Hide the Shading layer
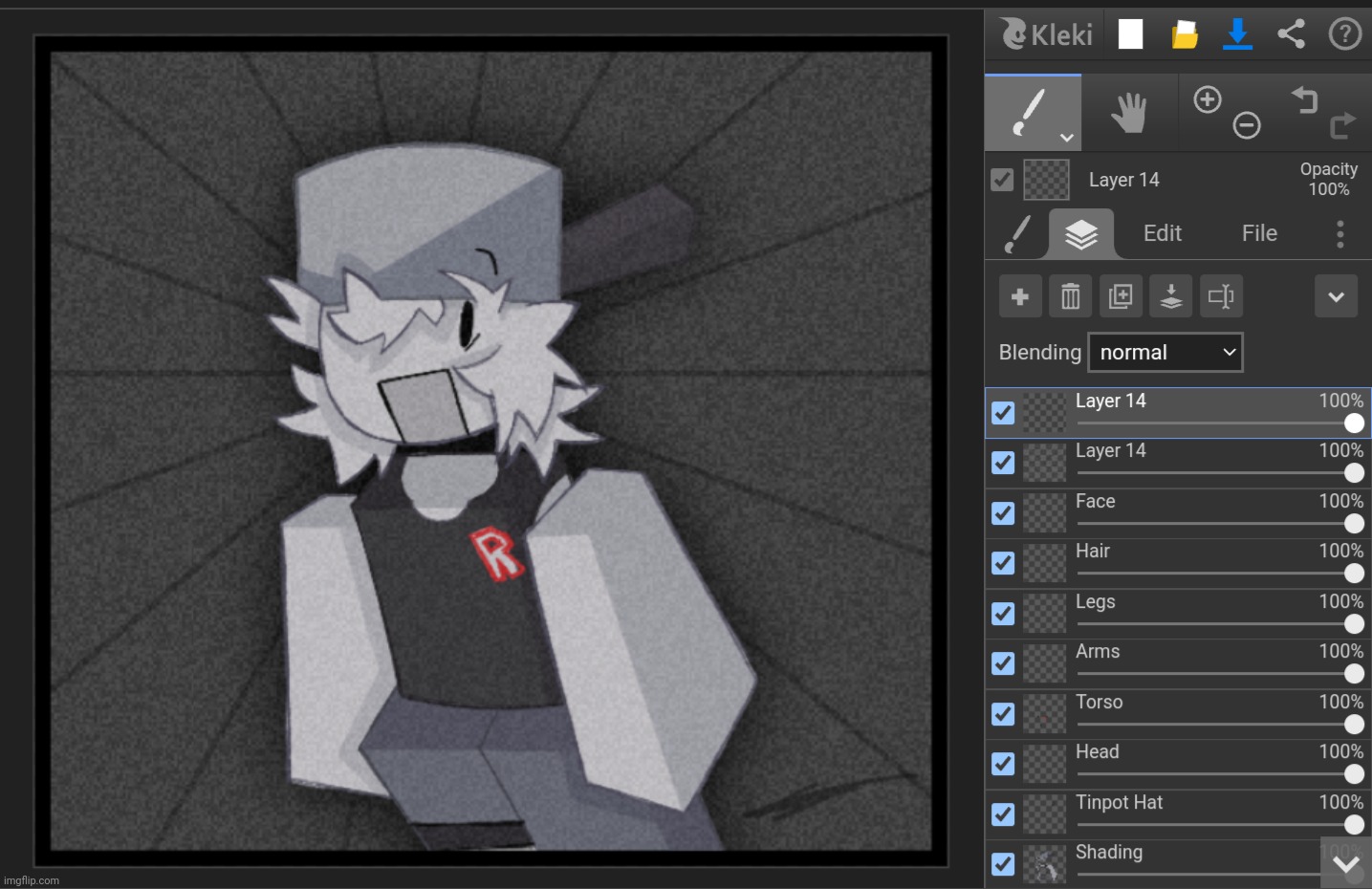 1003,864
